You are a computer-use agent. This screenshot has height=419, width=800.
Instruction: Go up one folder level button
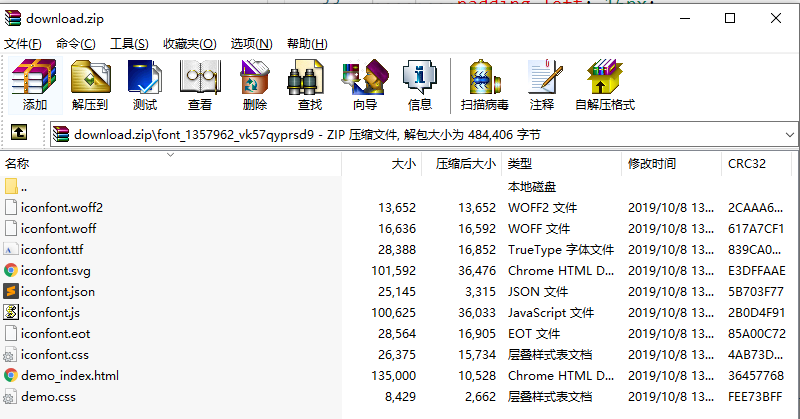(19, 133)
